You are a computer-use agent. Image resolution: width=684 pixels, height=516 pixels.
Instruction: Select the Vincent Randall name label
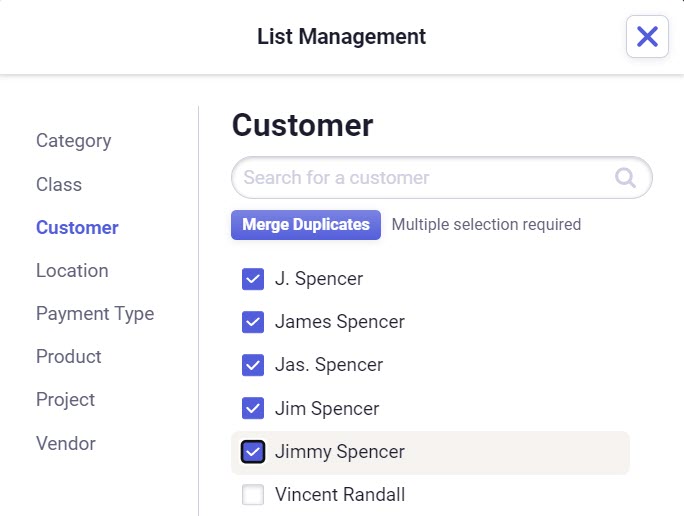[340, 495]
